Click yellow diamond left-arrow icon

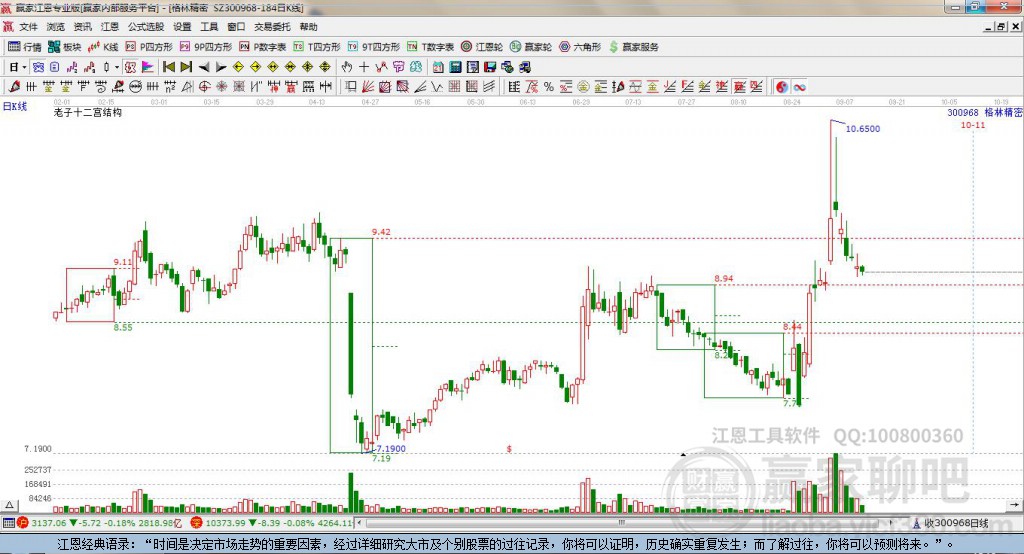[238, 67]
